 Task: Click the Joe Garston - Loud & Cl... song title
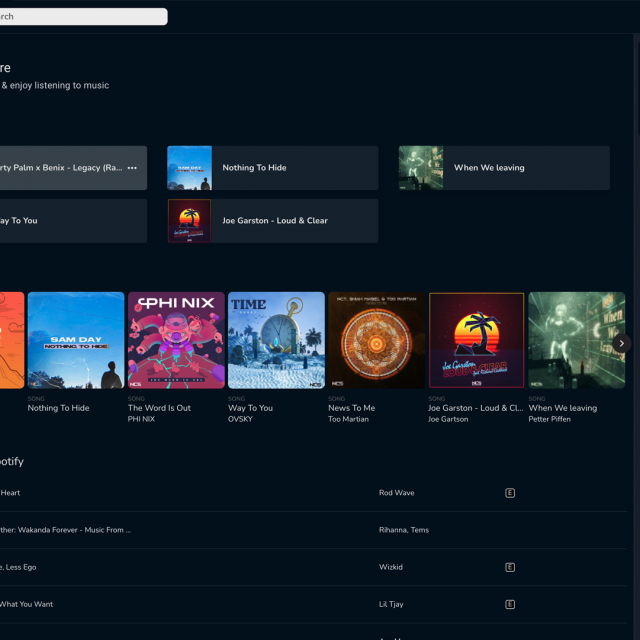476,408
